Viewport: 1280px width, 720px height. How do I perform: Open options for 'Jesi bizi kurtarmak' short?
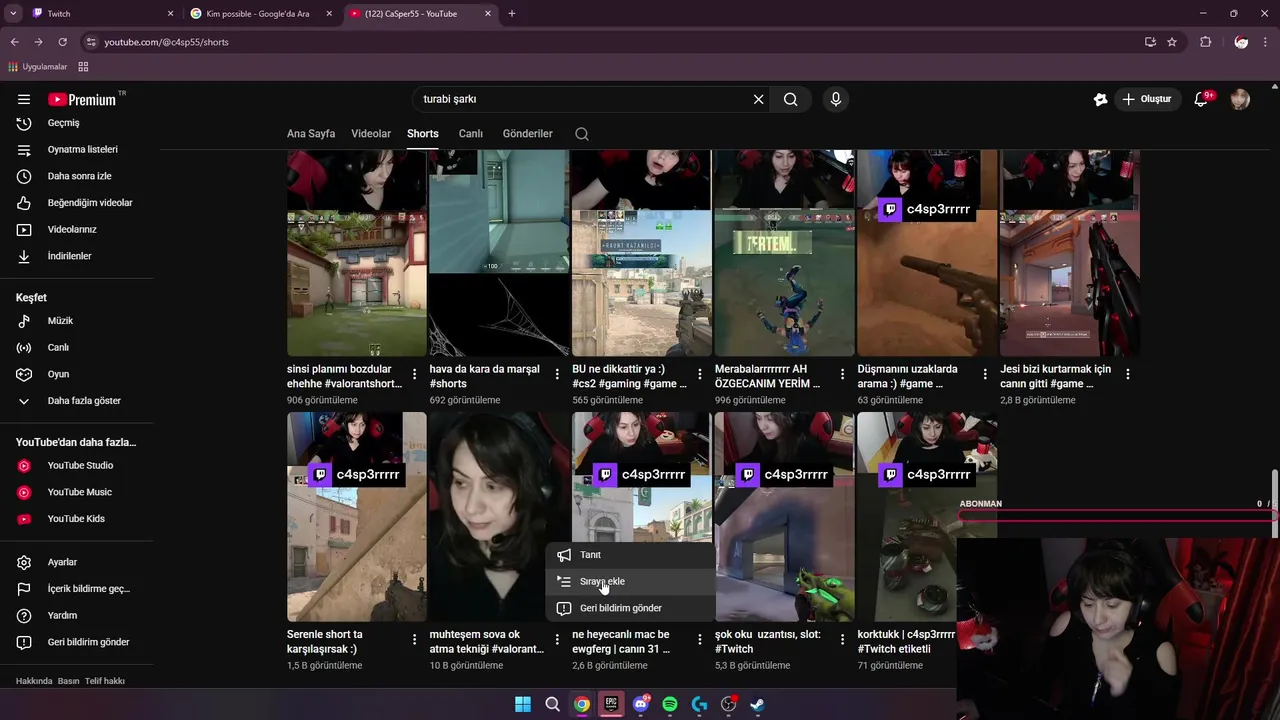pyautogui.click(x=1128, y=374)
